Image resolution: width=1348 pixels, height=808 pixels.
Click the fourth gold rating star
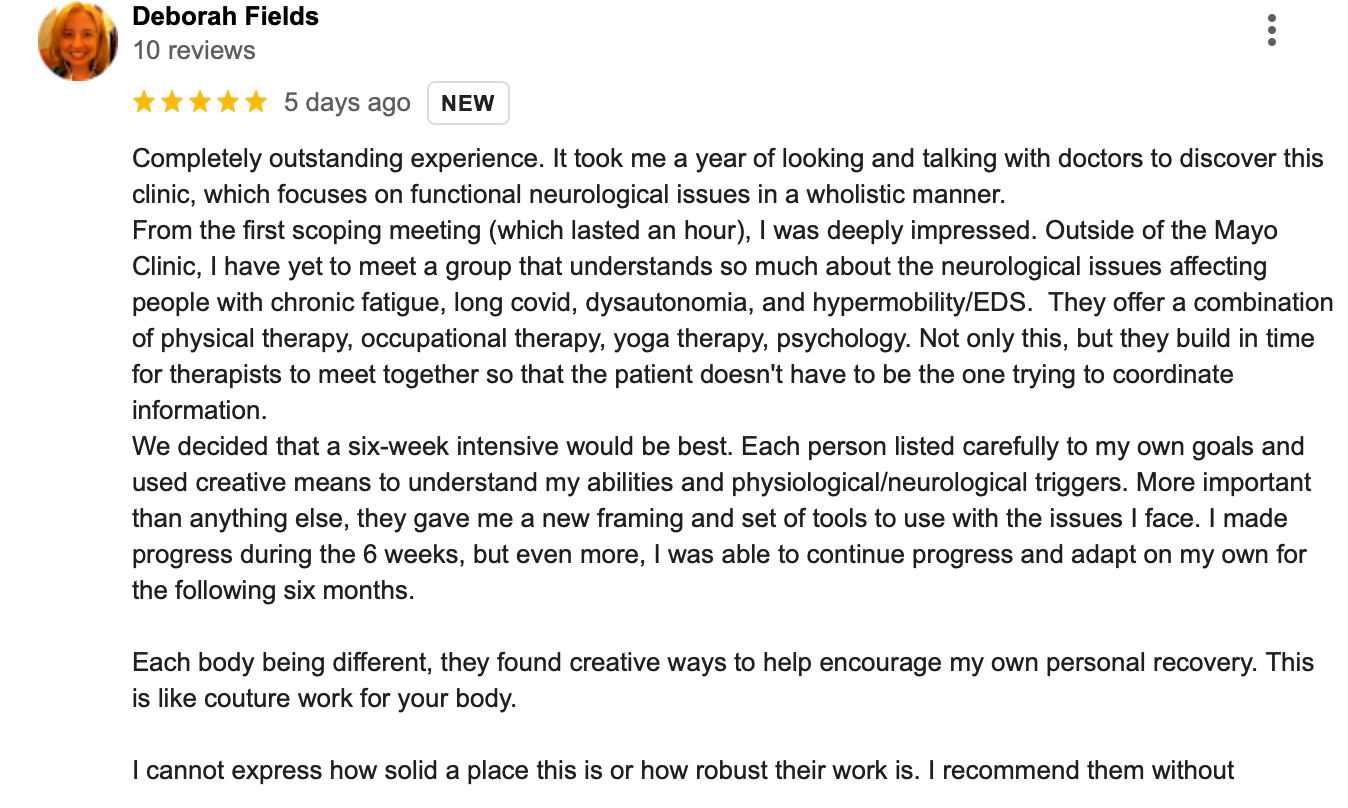click(228, 102)
